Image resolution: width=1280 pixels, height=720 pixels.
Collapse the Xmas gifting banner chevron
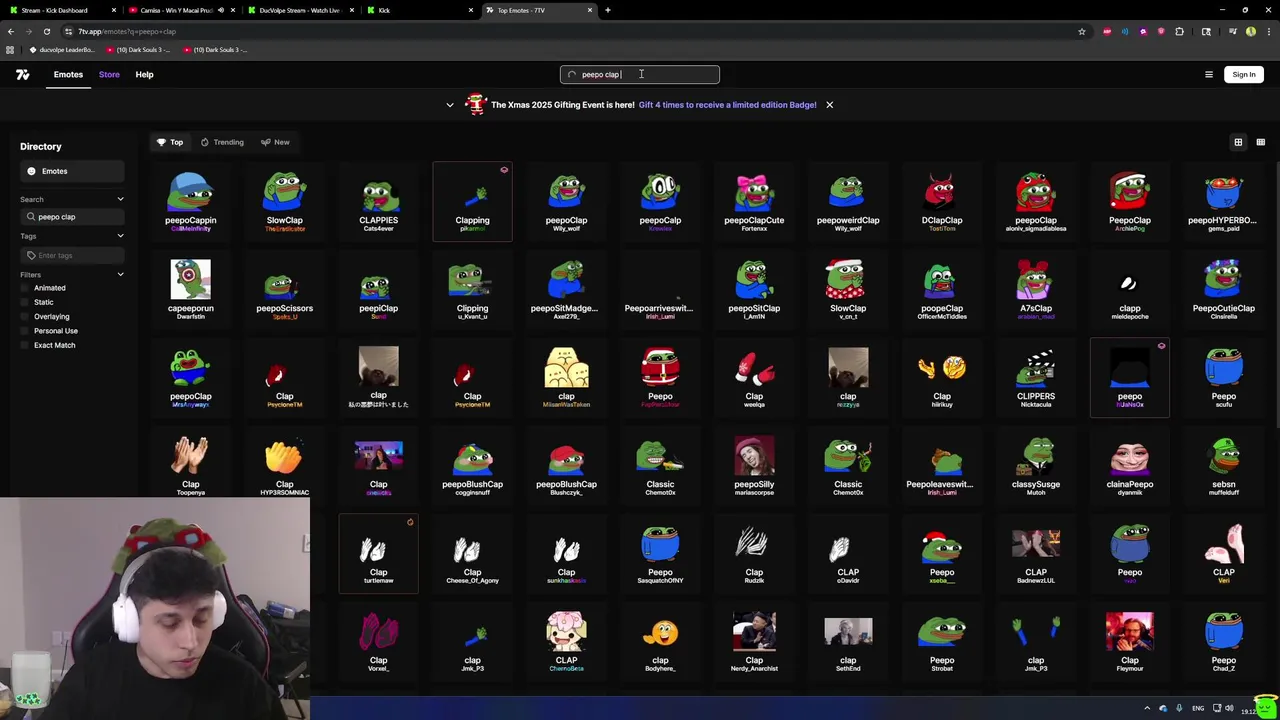(x=450, y=105)
